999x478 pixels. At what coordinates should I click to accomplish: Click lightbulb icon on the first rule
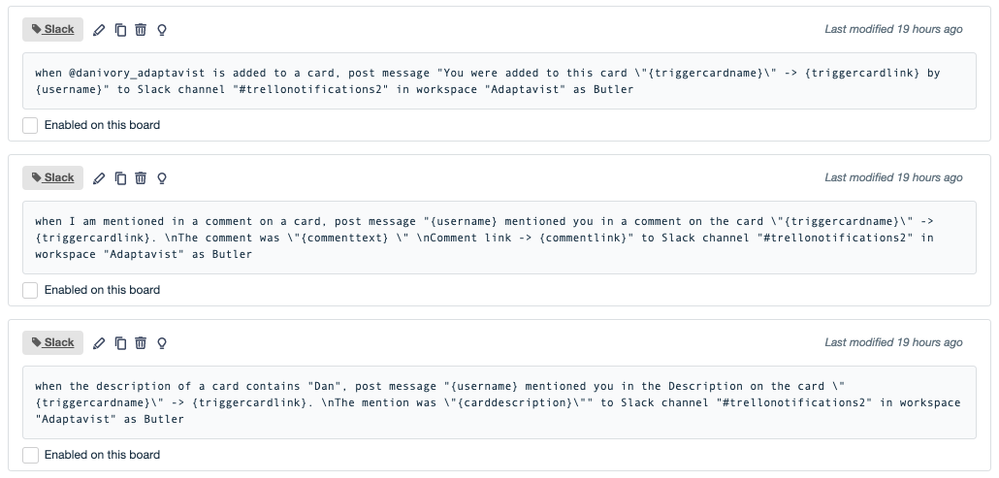tap(162, 30)
